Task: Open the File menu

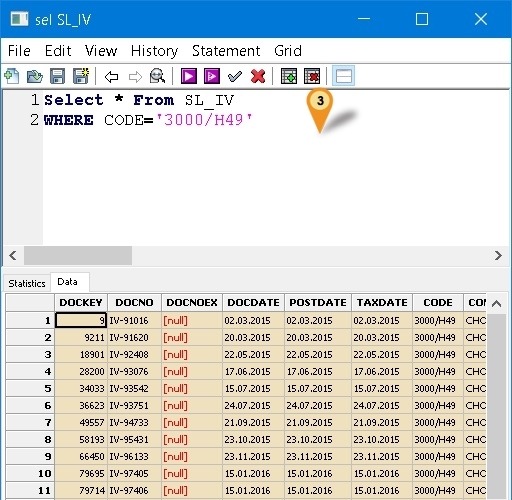Action: coord(19,51)
